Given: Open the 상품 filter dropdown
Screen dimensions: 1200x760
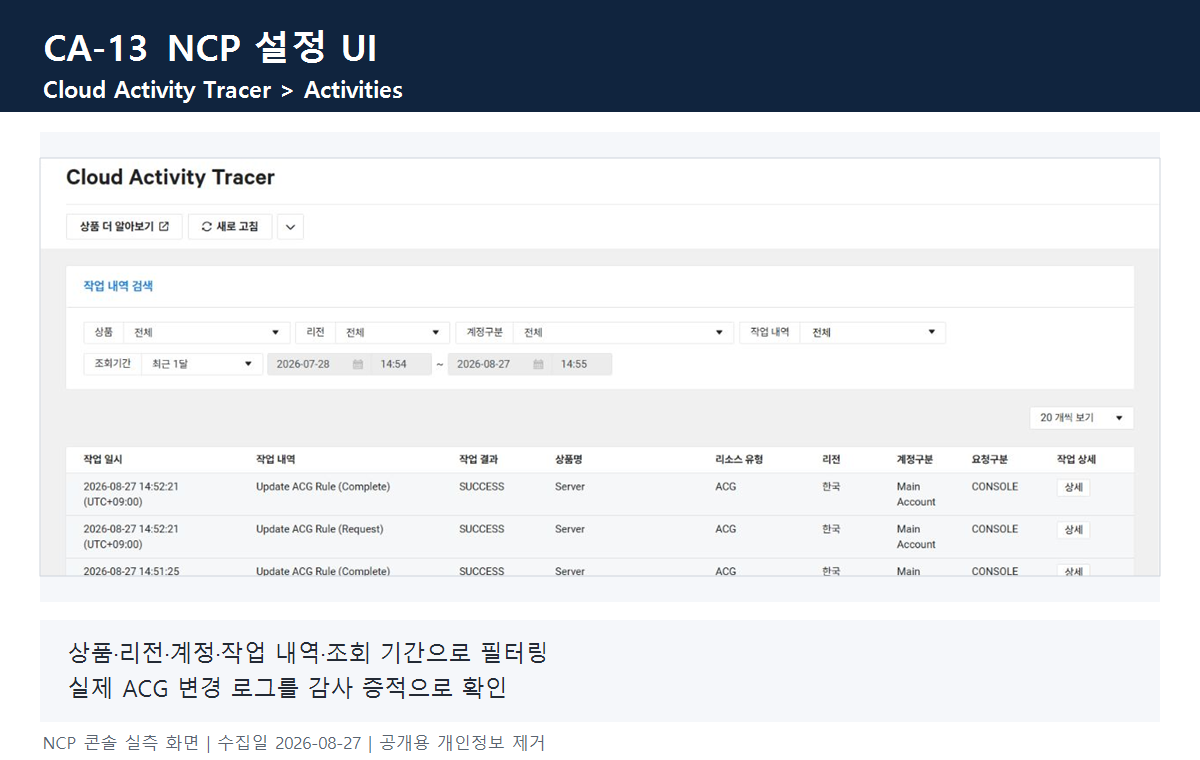Looking at the screenshot, I should pos(206,333).
